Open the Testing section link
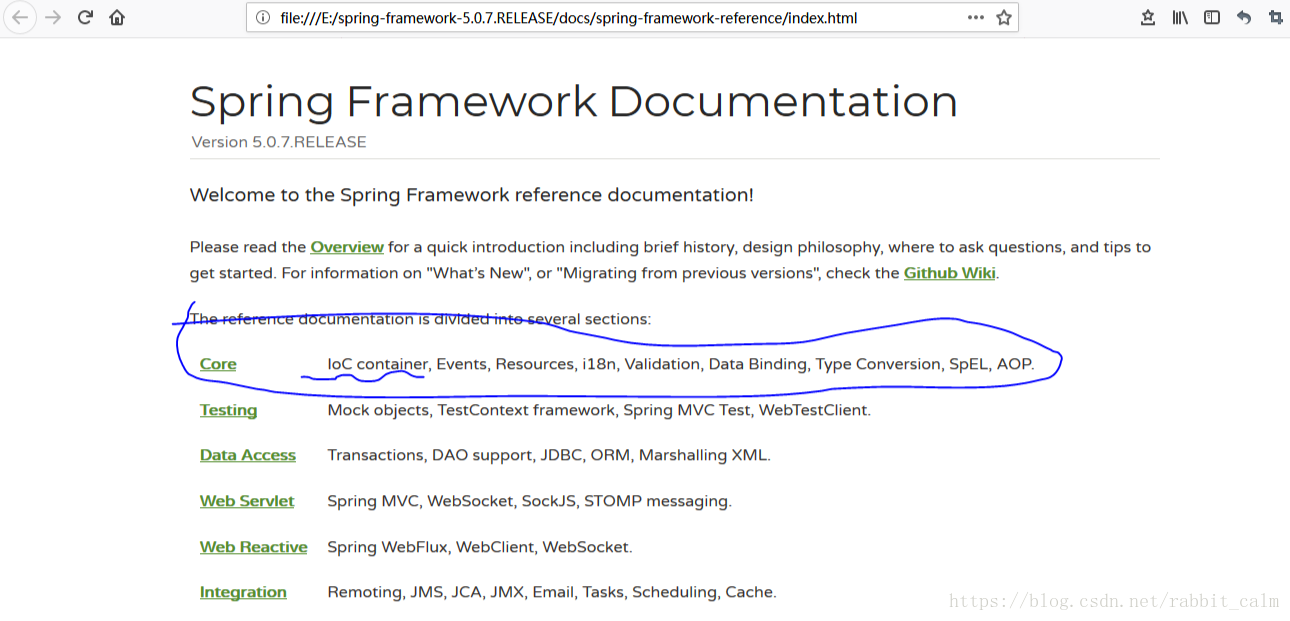 [x=228, y=410]
